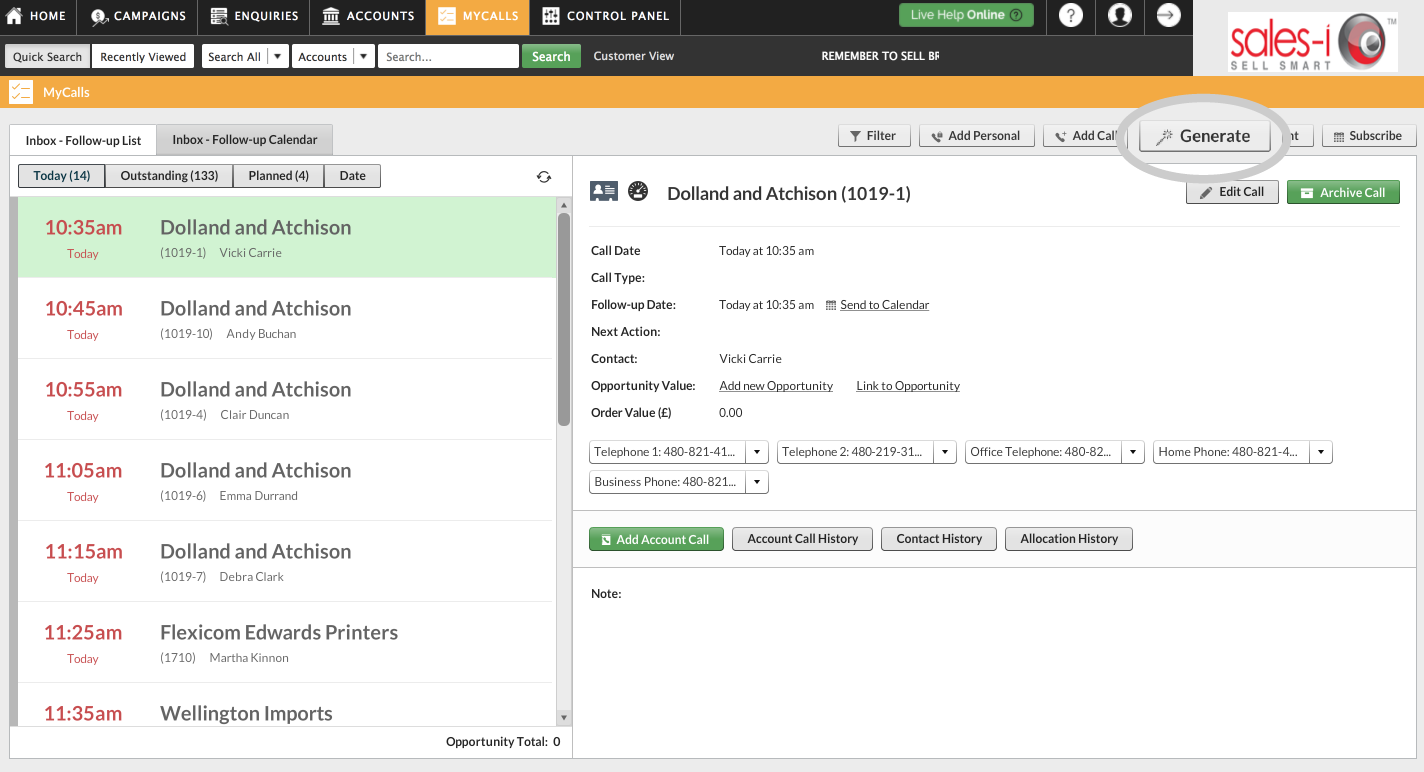Click the sales-i logo

1313,41
